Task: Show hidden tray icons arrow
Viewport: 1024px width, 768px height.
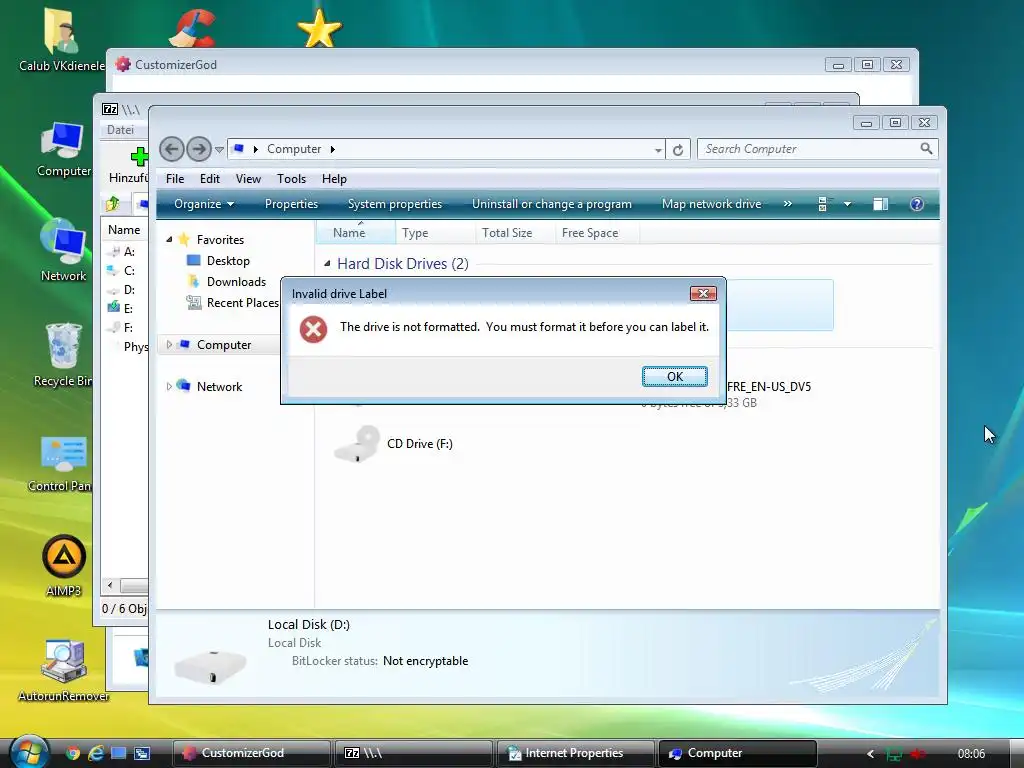Action: [870, 754]
